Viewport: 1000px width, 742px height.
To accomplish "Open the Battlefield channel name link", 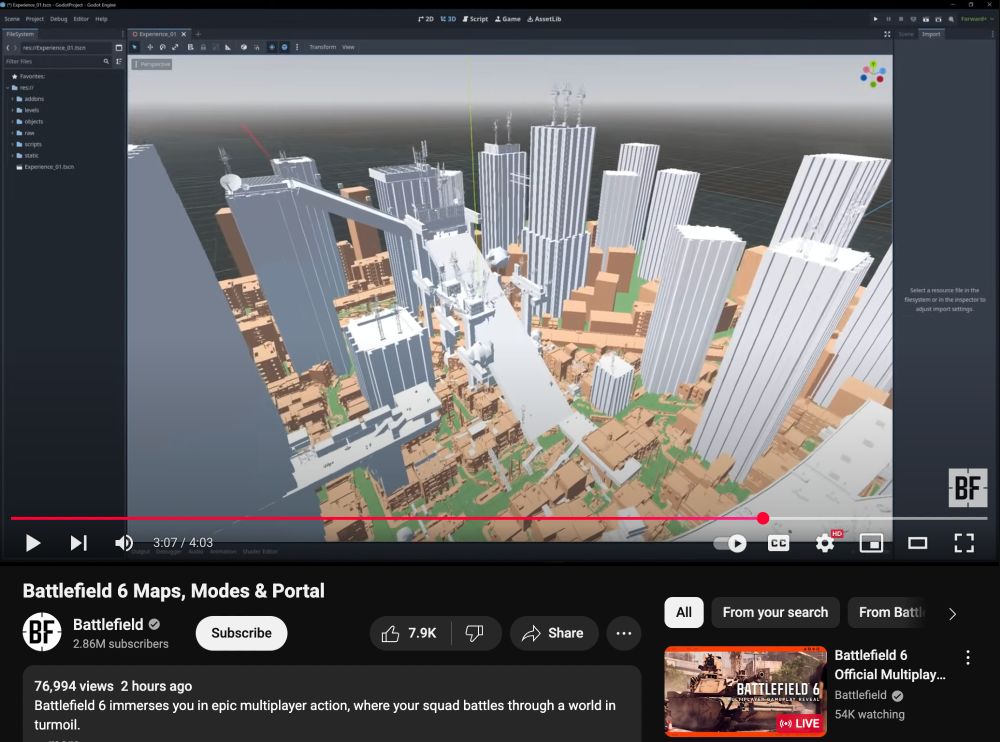I will tap(108, 625).
